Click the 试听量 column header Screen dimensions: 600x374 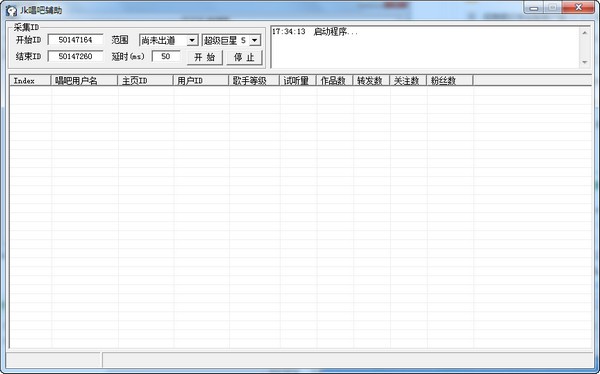[x=298, y=80]
